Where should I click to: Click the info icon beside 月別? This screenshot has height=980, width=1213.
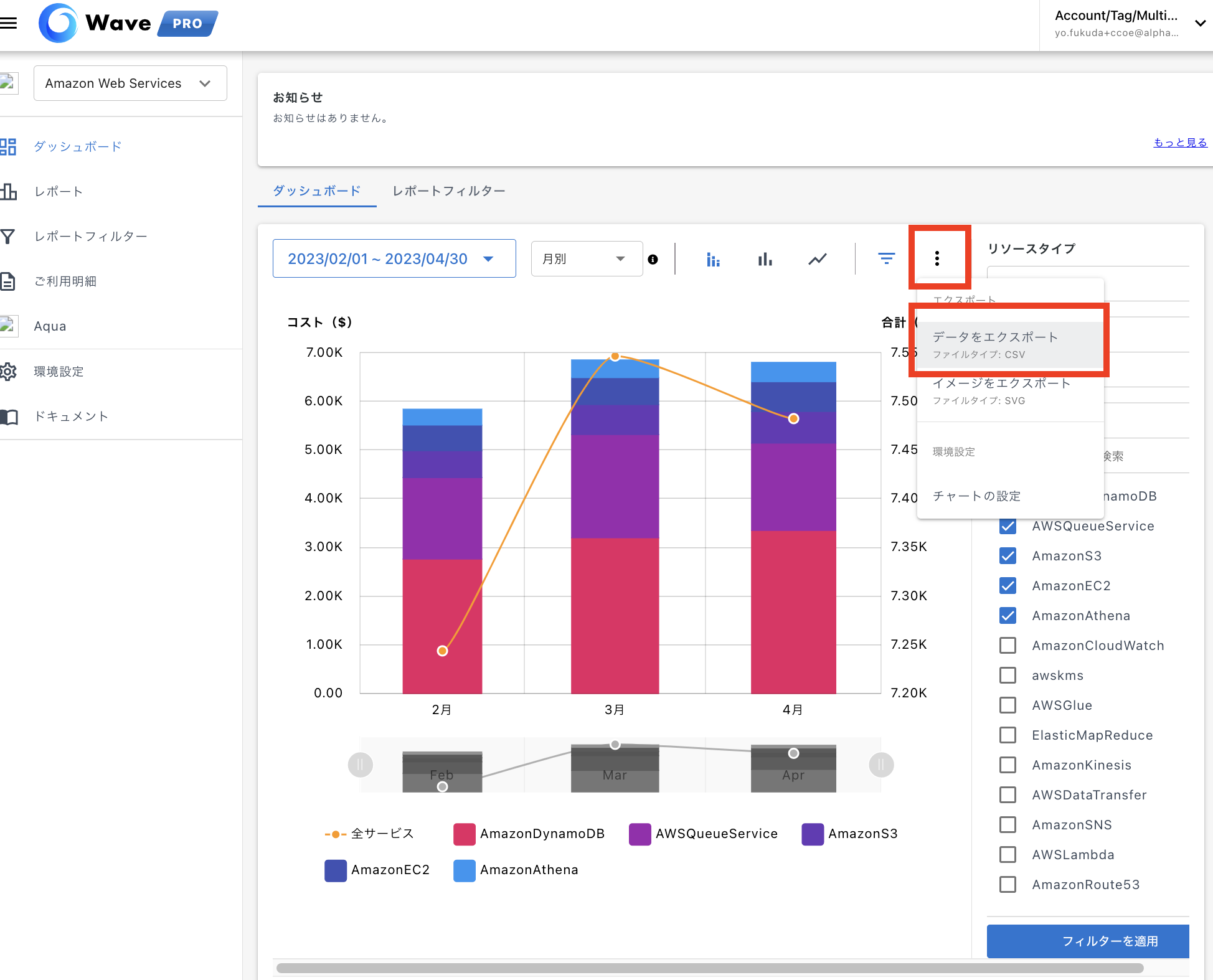click(x=653, y=260)
